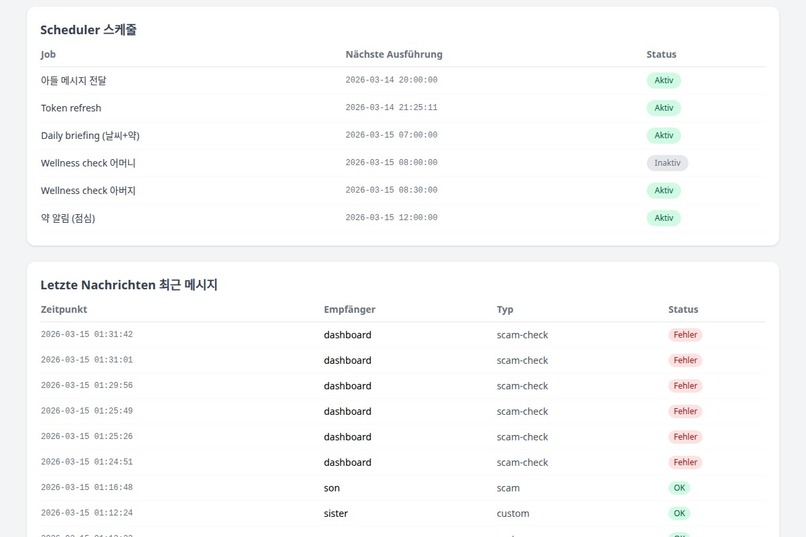Click the 2026-03-15 08:30:00 execution time
The width and height of the screenshot is (806, 537).
[391, 190]
